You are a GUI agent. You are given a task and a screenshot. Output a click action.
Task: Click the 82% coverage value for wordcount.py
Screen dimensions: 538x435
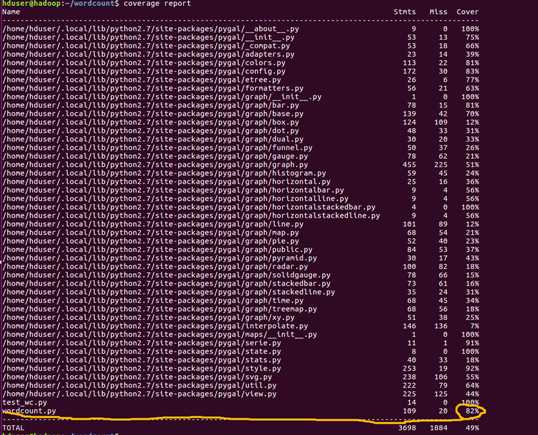(x=472, y=411)
